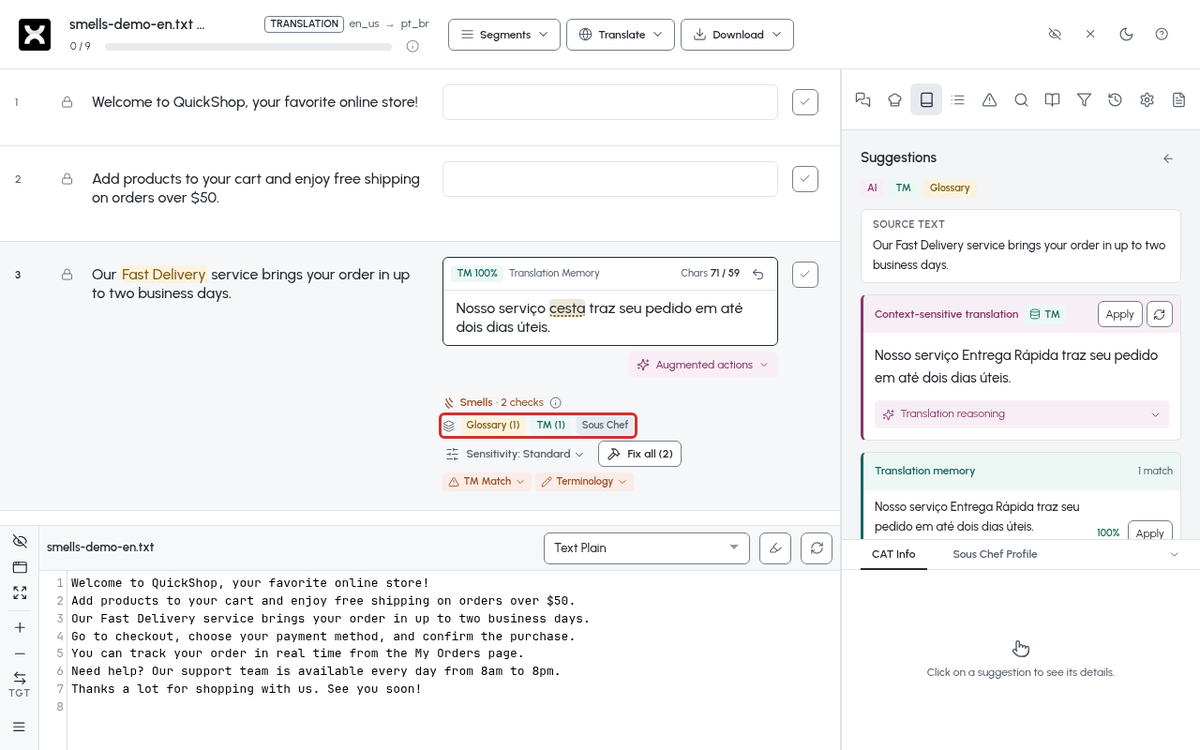Screen dimensions: 1200x750
Task: Filter suggestions by Glossary tag
Action: [x=949, y=188]
